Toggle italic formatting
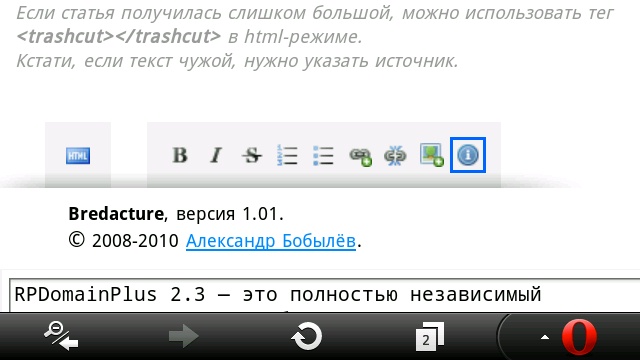This screenshot has width=640, height=360. (x=216, y=155)
